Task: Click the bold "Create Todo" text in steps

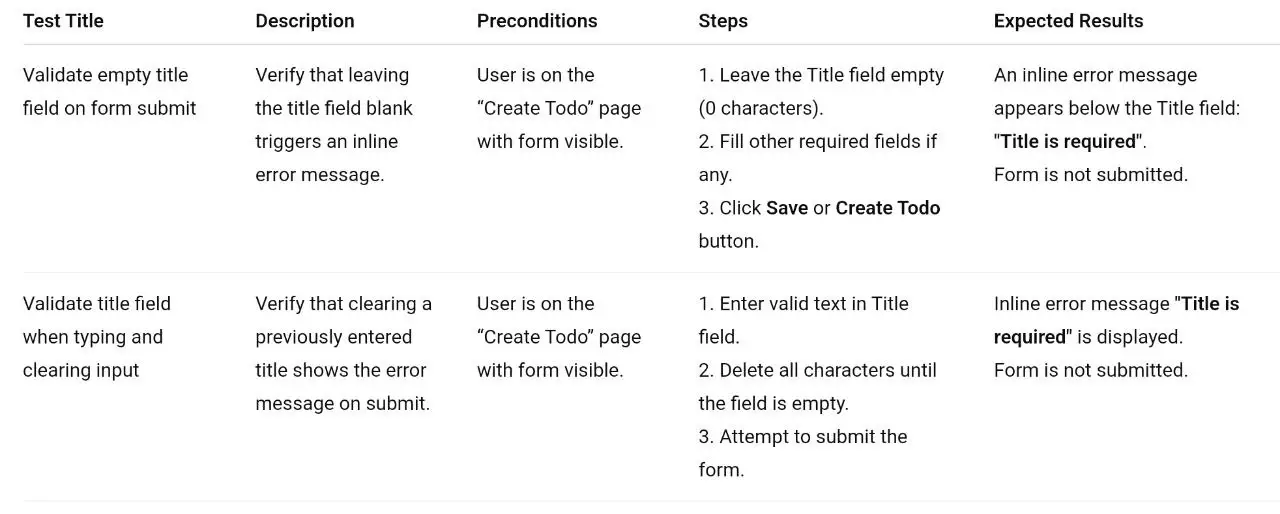Action: coord(887,208)
